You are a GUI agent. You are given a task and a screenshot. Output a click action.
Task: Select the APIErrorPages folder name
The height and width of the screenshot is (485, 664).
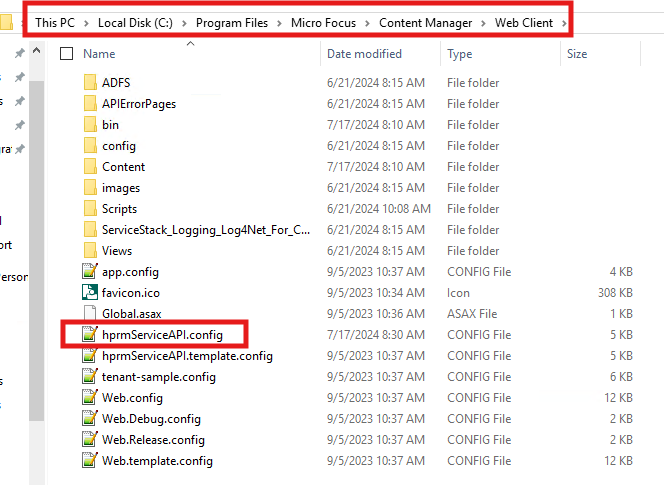[x=139, y=104]
